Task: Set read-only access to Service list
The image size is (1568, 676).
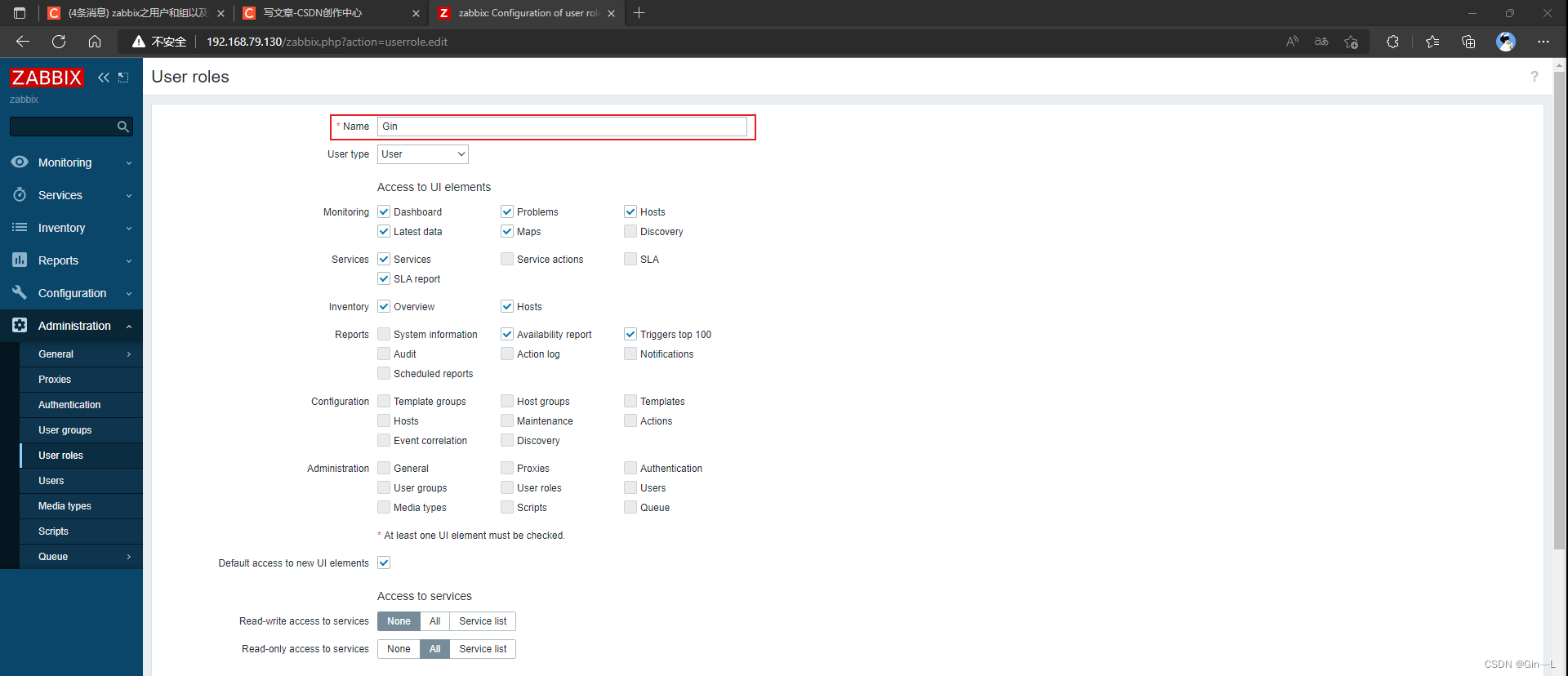Action: [x=483, y=649]
